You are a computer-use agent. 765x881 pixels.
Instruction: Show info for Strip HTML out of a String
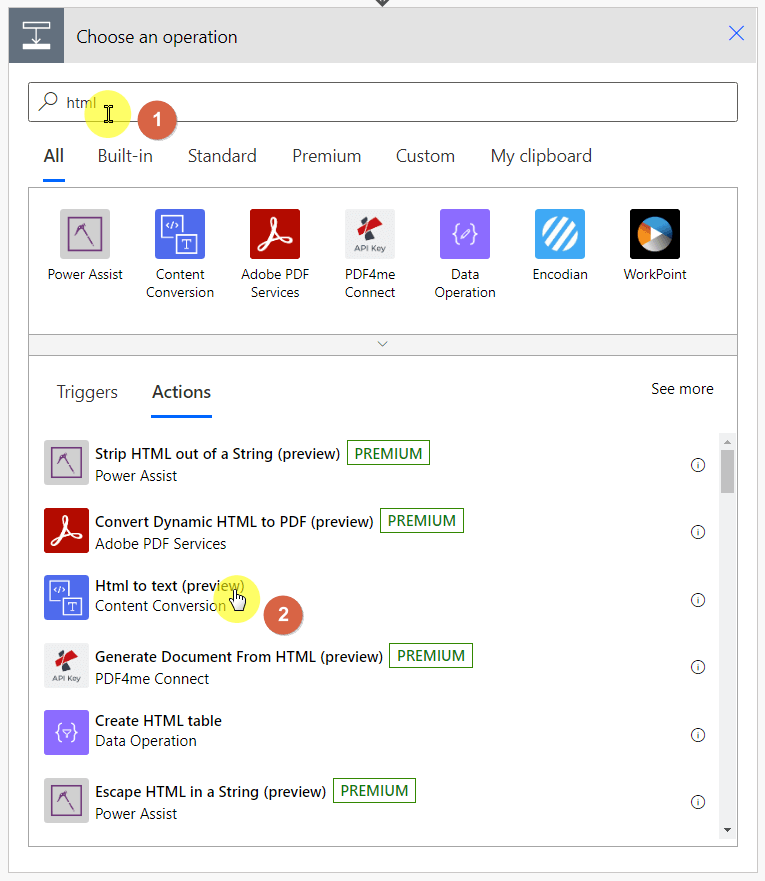click(x=698, y=465)
